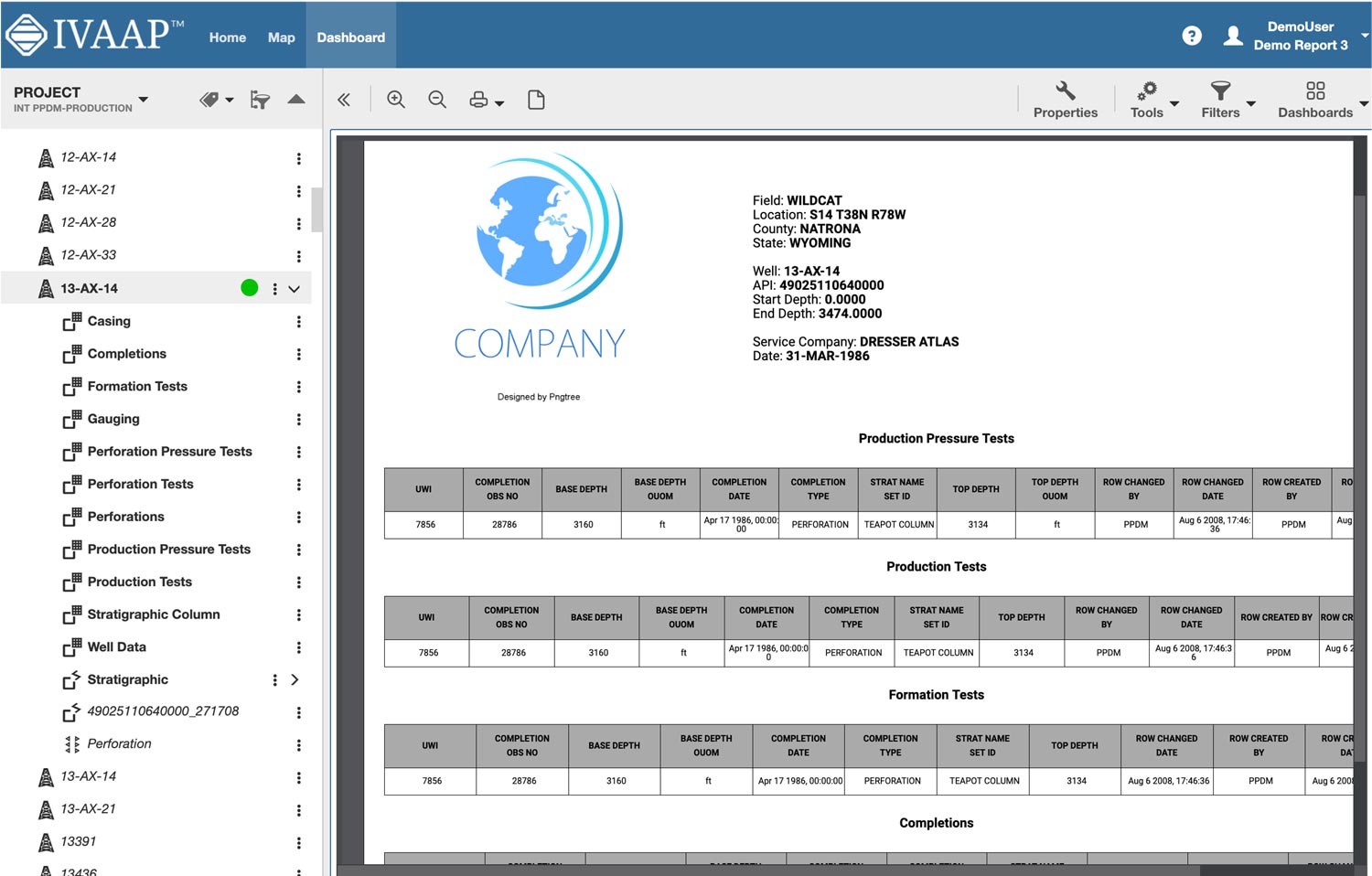
Task: Click the Production Tests table heading
Action: (x=936, y=567)
